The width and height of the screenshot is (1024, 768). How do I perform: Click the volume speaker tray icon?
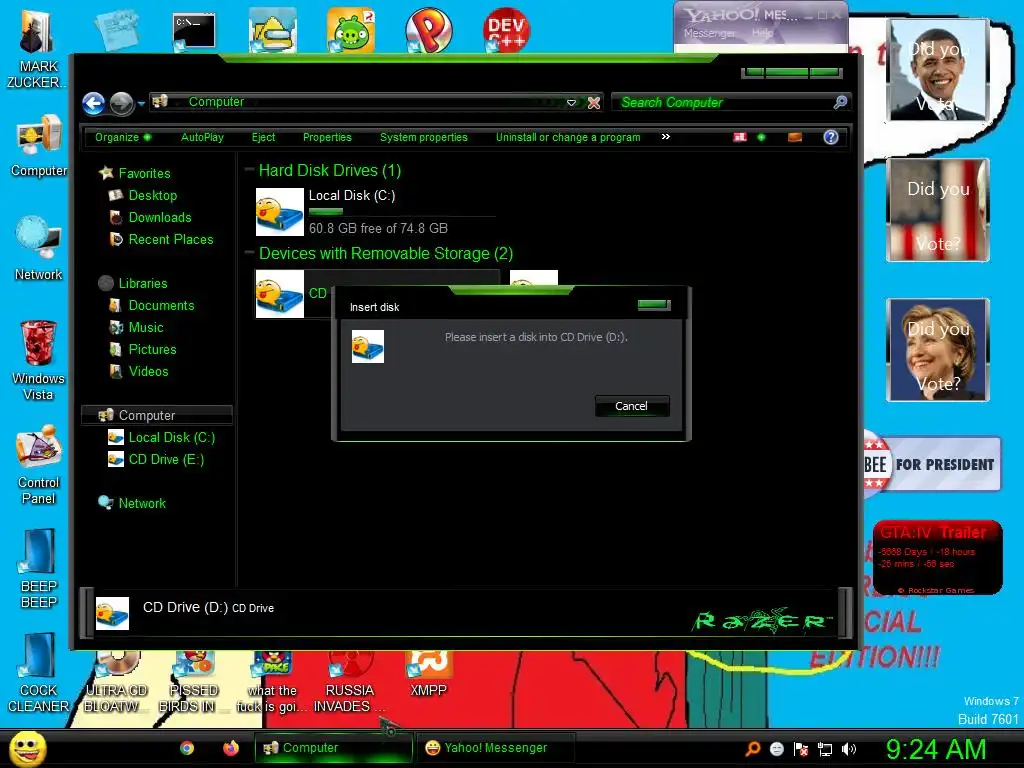coord(849,749)
